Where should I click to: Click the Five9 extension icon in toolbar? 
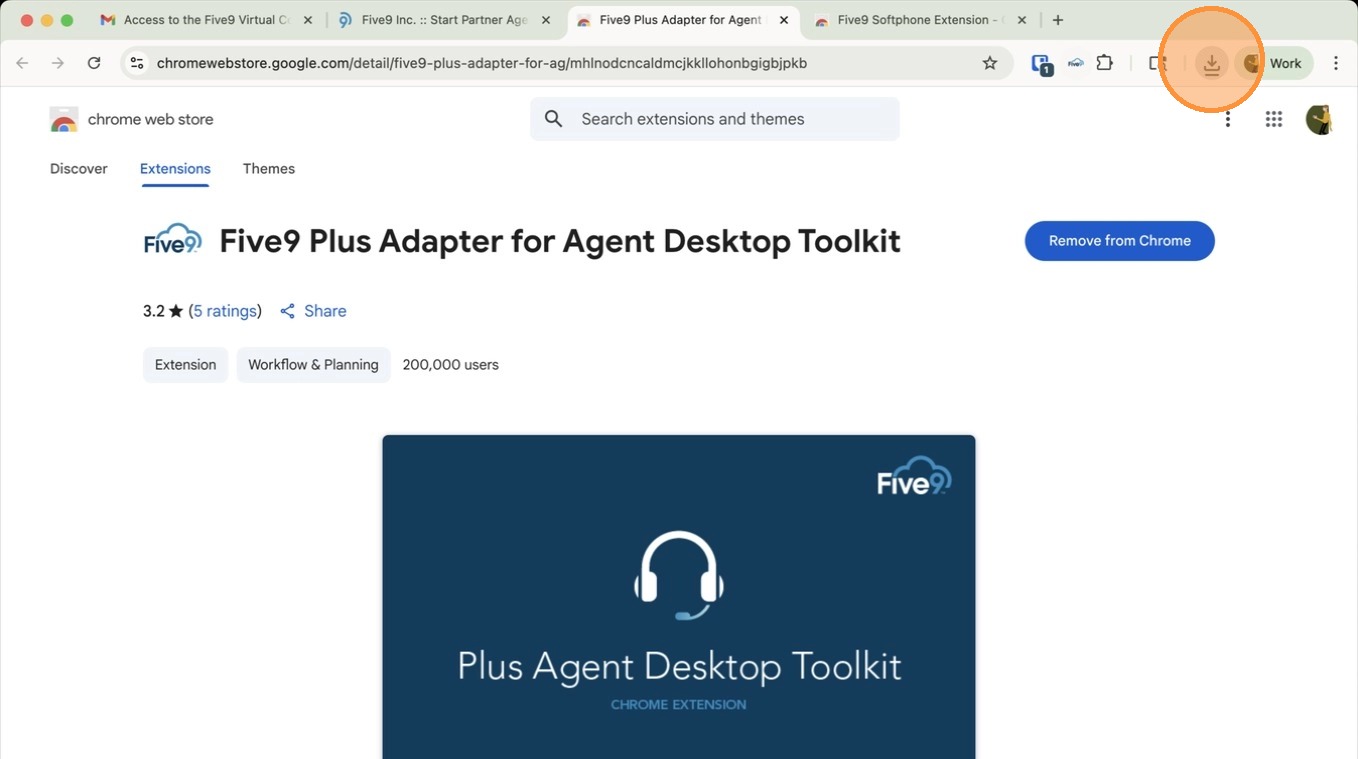(x=1075, y=63)
